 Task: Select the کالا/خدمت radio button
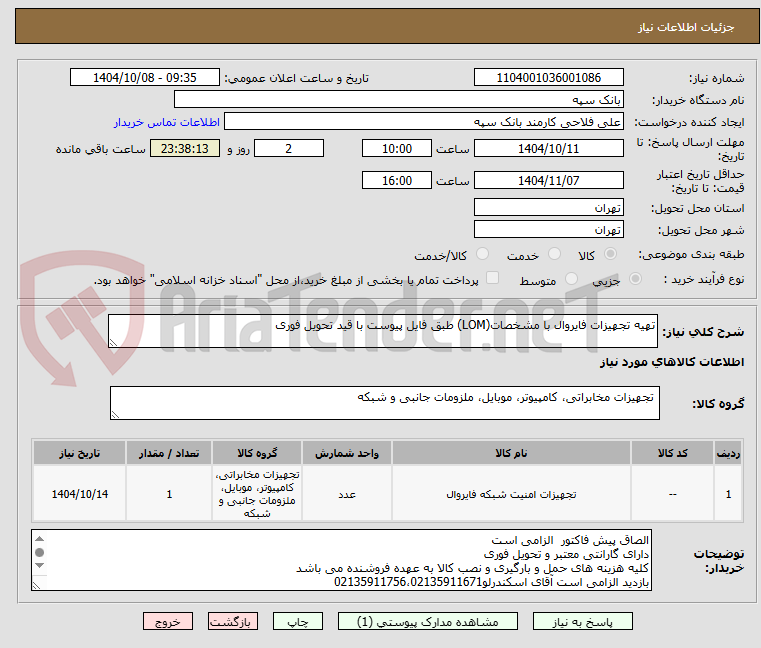pyautogui.click(x=482, y=254)
